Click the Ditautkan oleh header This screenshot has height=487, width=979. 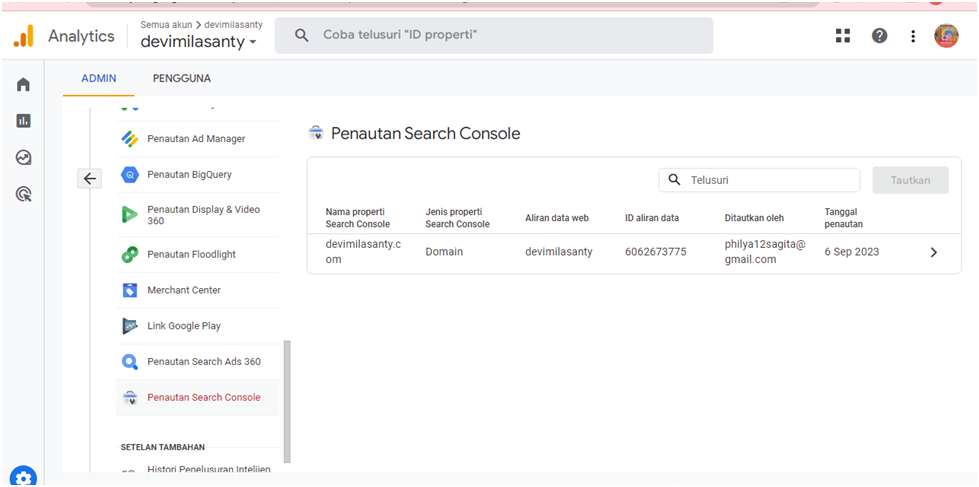(x=754, y=218)
